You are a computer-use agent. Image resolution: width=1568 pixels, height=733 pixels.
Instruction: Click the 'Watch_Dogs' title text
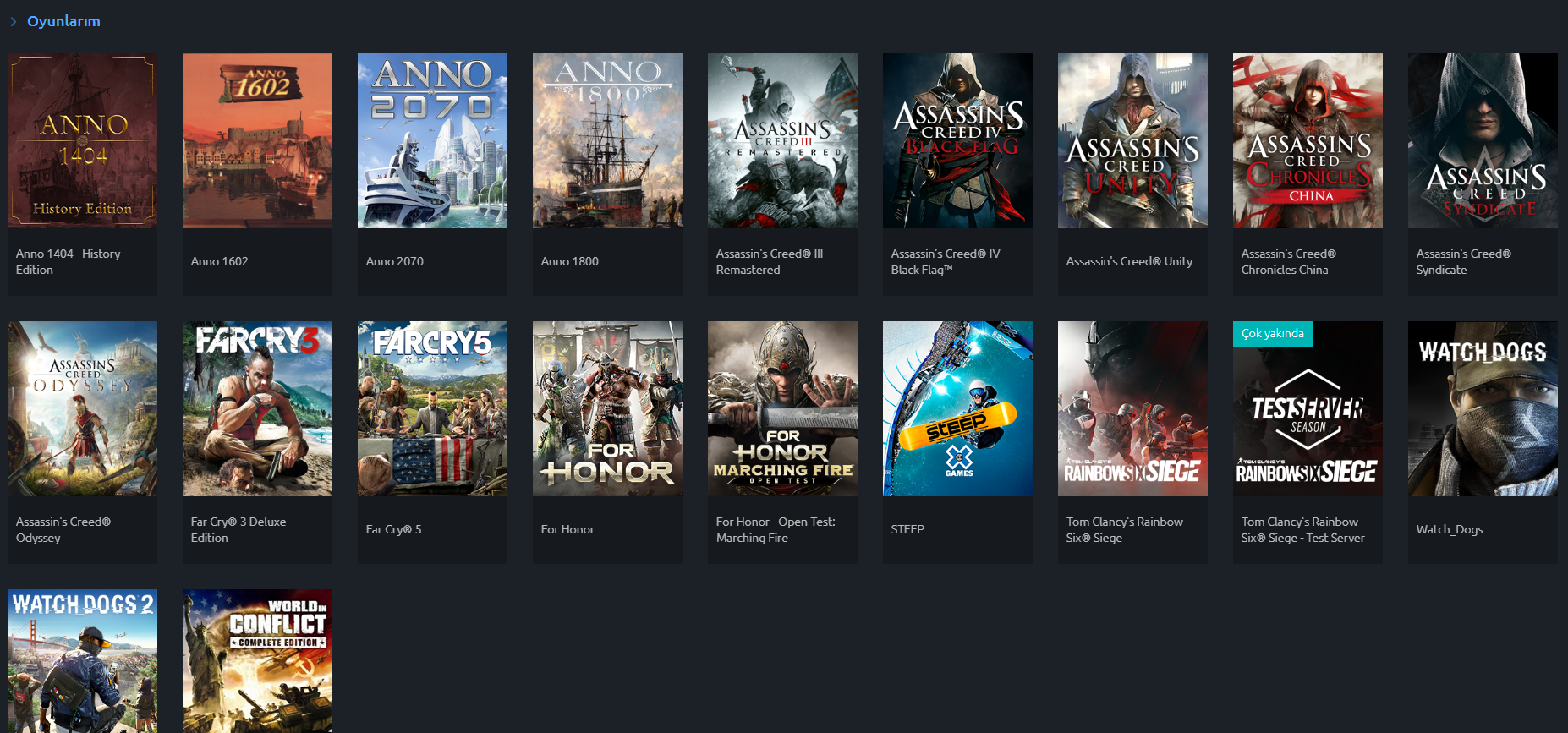point(1449,530)
